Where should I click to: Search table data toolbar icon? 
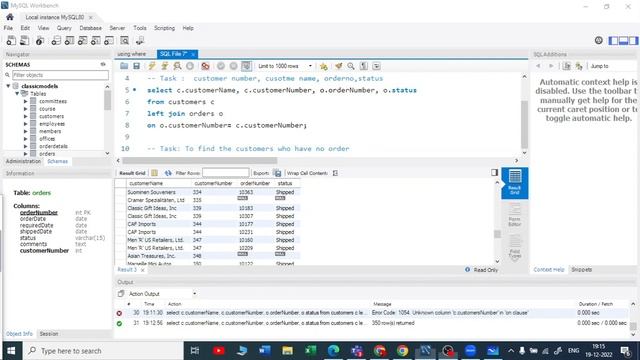(x=124, y=40)
